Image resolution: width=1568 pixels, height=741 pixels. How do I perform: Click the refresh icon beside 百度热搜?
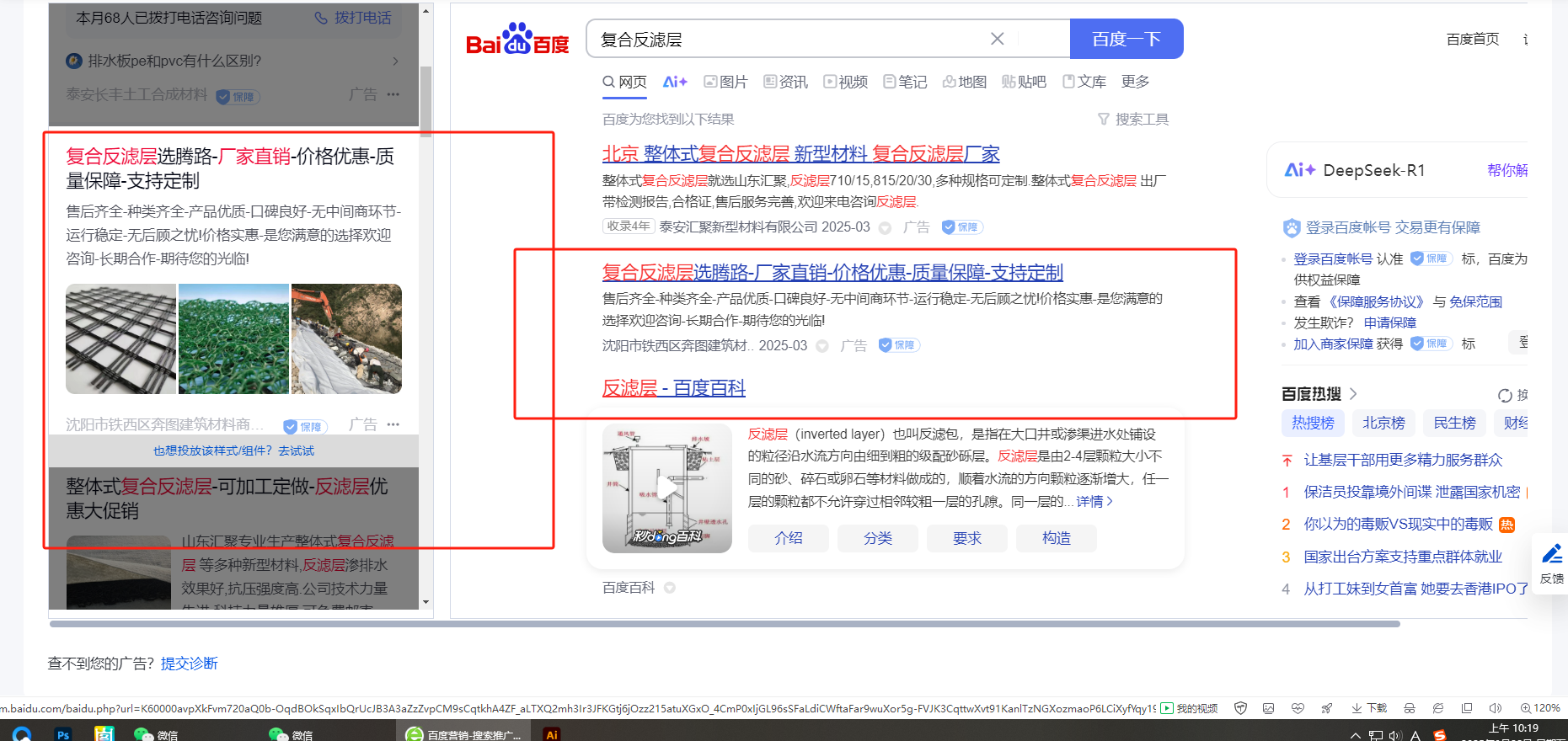1505,395
